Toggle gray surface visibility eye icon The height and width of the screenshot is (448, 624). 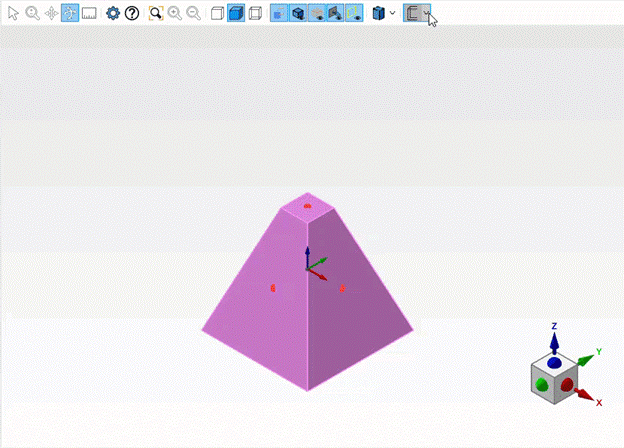click(x=317, y=13)
